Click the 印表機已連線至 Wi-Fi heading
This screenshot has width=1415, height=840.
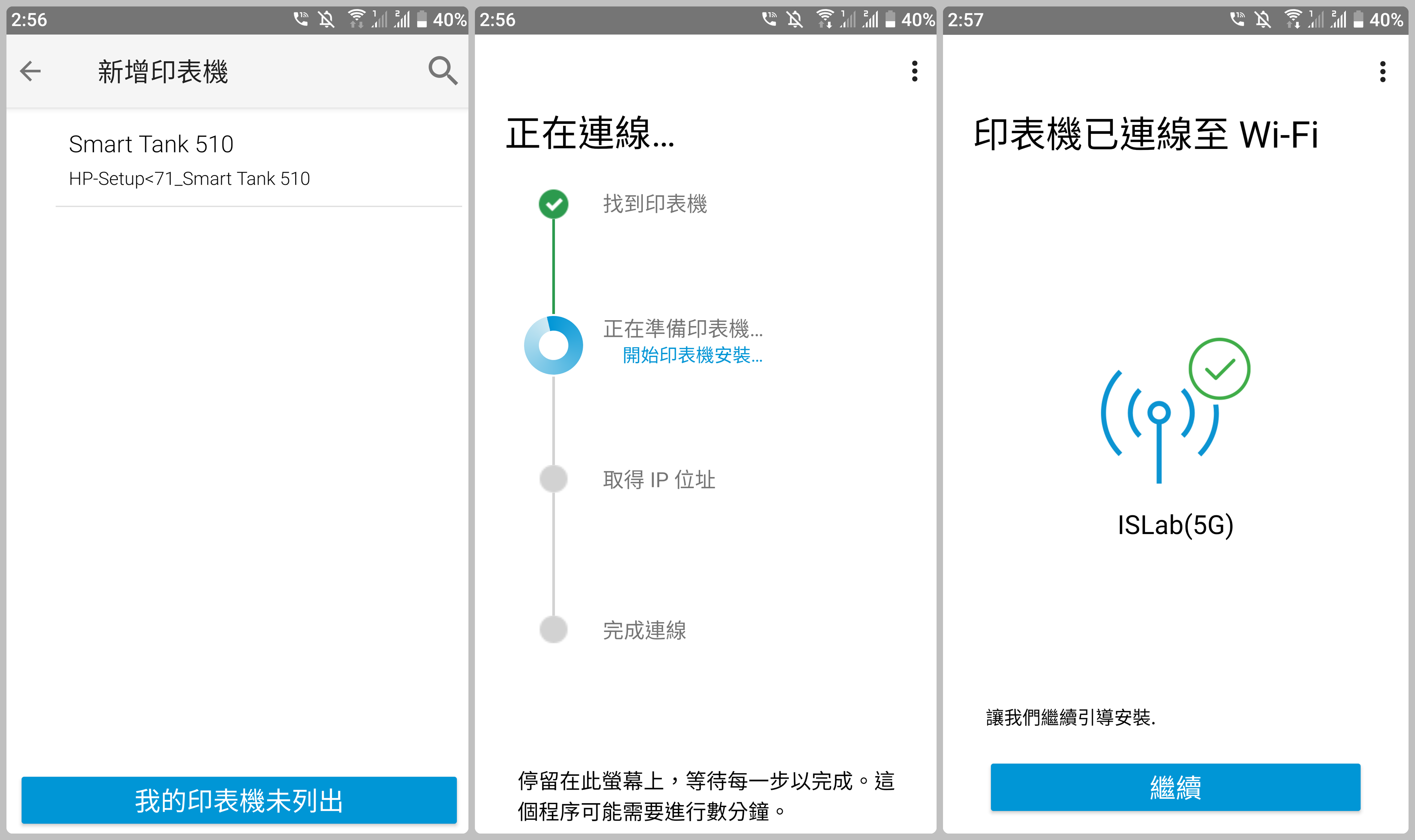click(1146, 134)
